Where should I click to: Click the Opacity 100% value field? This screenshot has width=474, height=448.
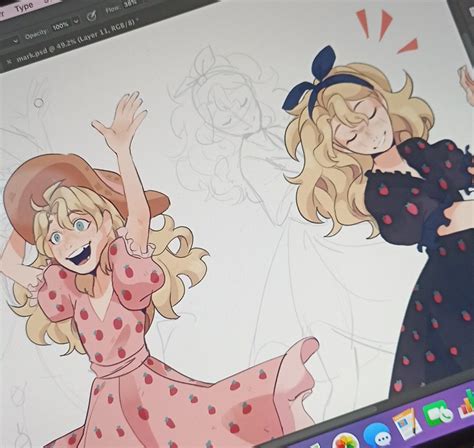[60, 26]
